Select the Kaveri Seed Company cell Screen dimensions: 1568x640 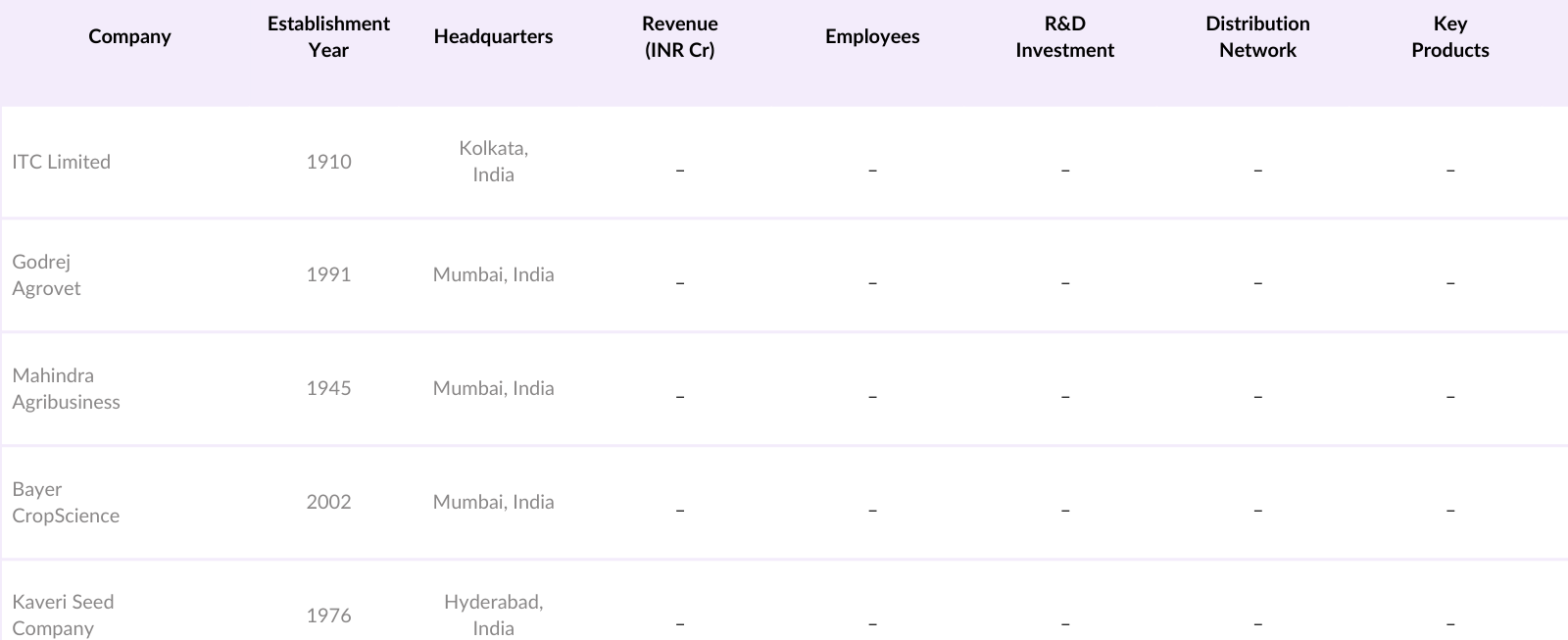point(63,615)
